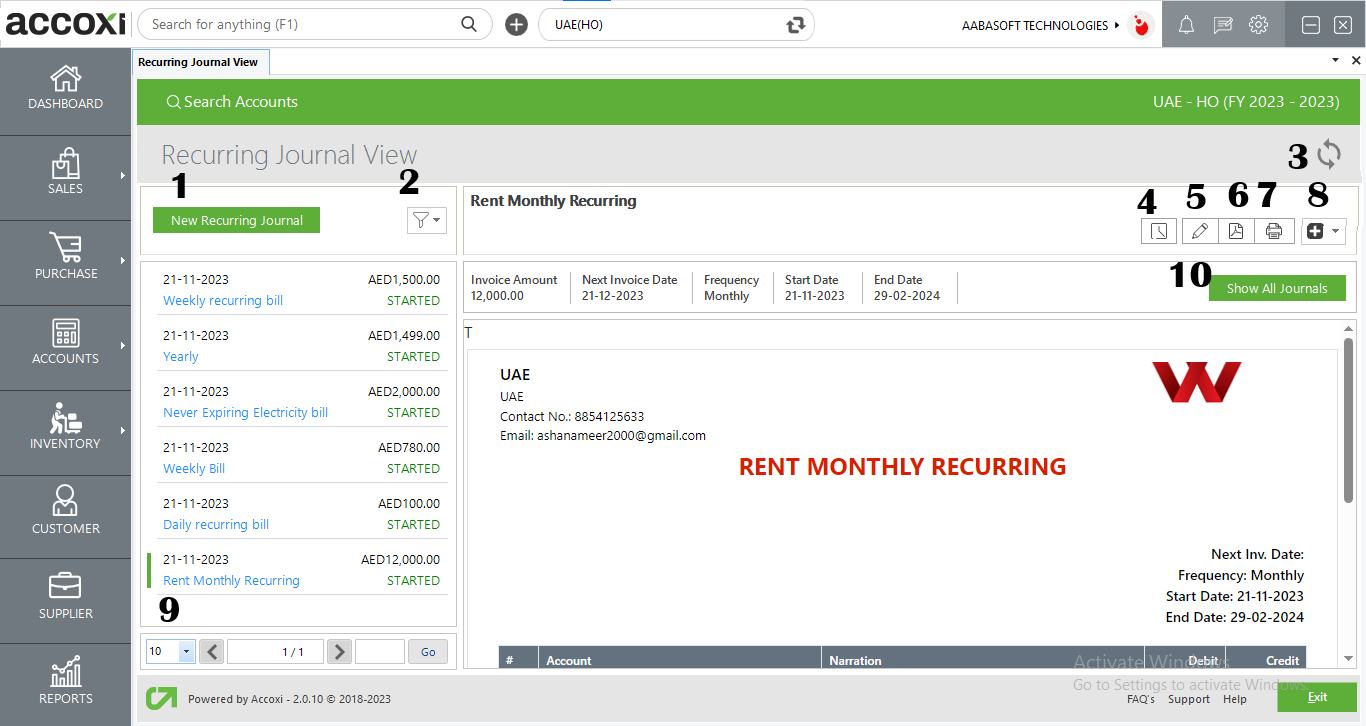This screenshot has width=1366, height=726.
Task: Open the feedback chat icon
Action: pos(1222,24)
